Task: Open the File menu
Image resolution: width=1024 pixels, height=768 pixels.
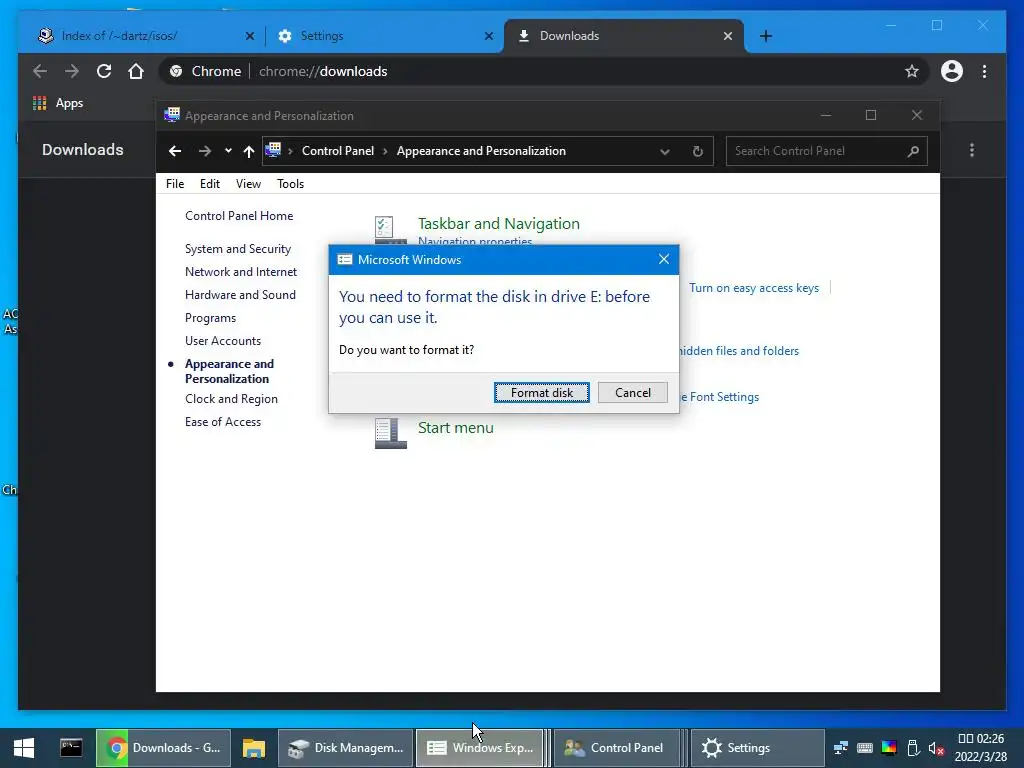Action: point(174,184)
